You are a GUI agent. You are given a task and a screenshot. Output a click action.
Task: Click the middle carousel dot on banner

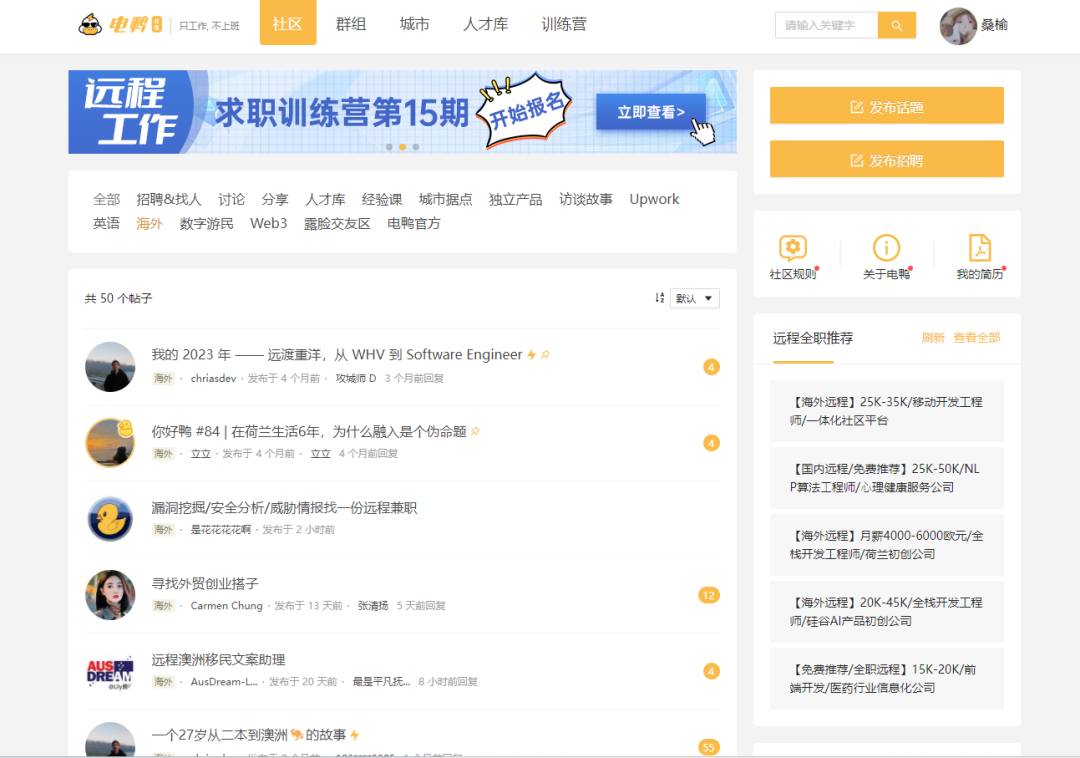click(403, 147)
